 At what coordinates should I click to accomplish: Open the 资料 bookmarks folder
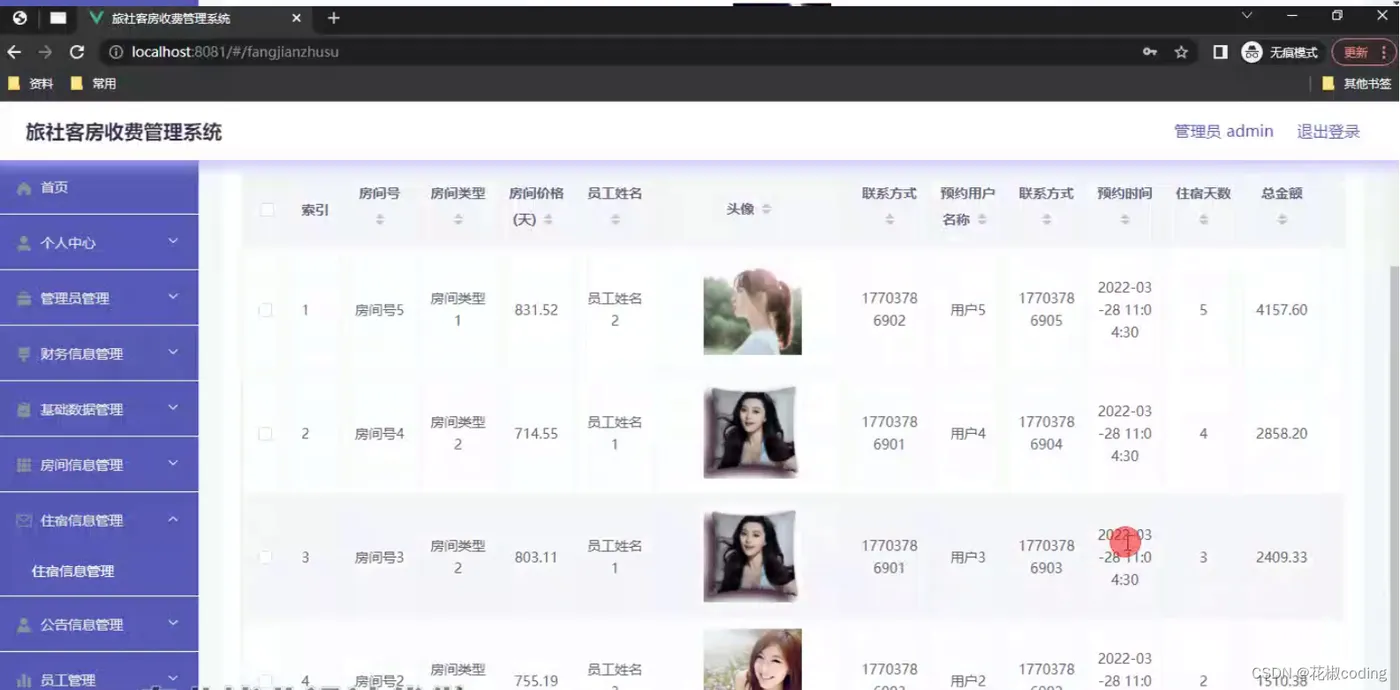[31, 84]
